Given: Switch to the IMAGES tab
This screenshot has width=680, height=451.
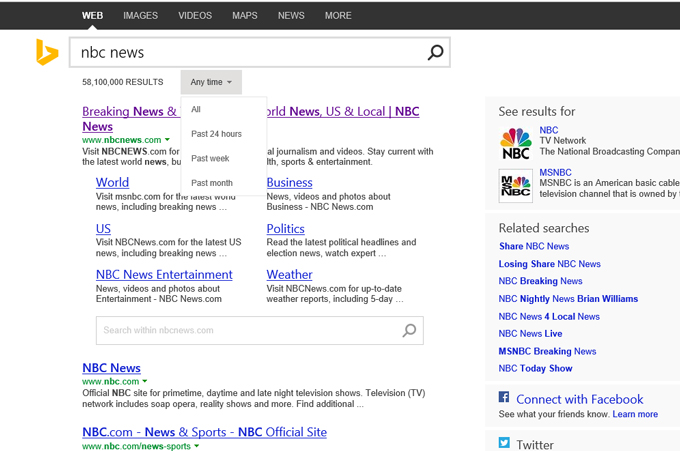Looking at the screenshot, I should coord(141,16).
